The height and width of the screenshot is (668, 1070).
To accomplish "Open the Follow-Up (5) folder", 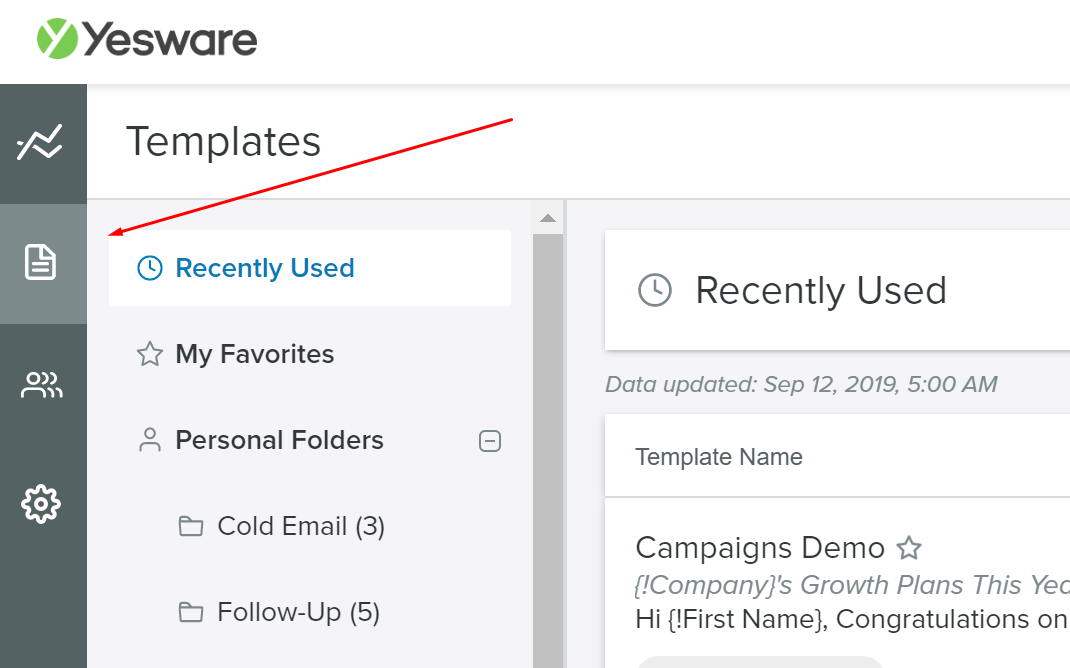I will coord(299,612).
